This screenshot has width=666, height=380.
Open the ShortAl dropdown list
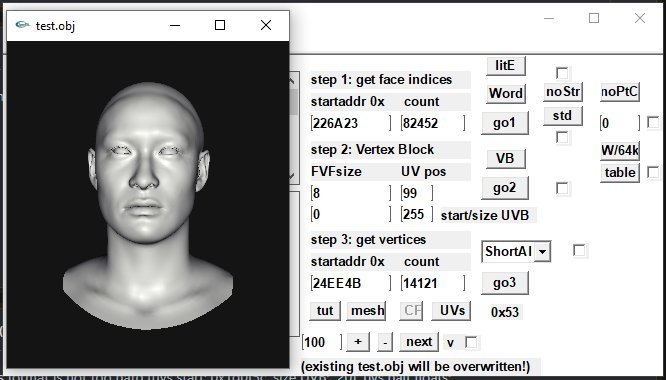coord(542,252)
